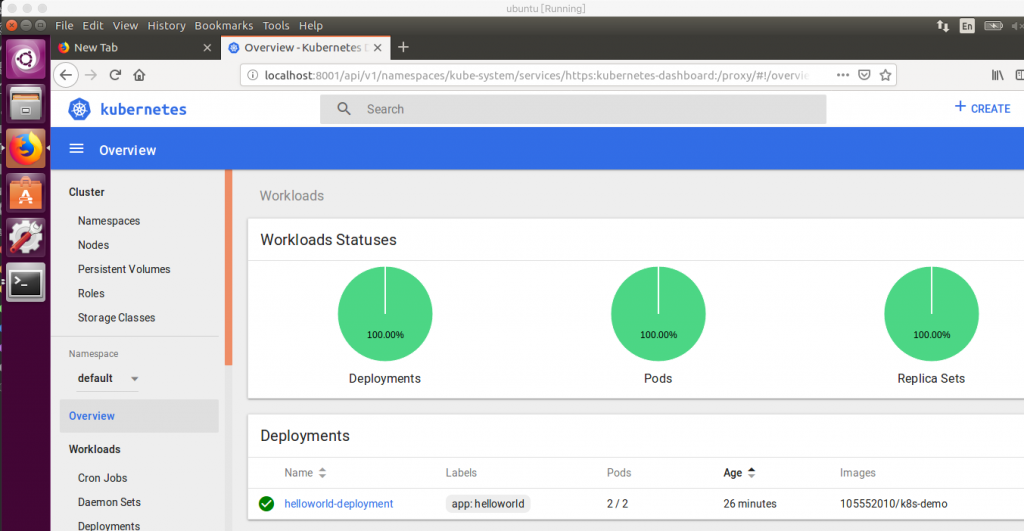Click the green status check for helloworld-deployment
1024x531 pixels.
(x=266, y=504)
